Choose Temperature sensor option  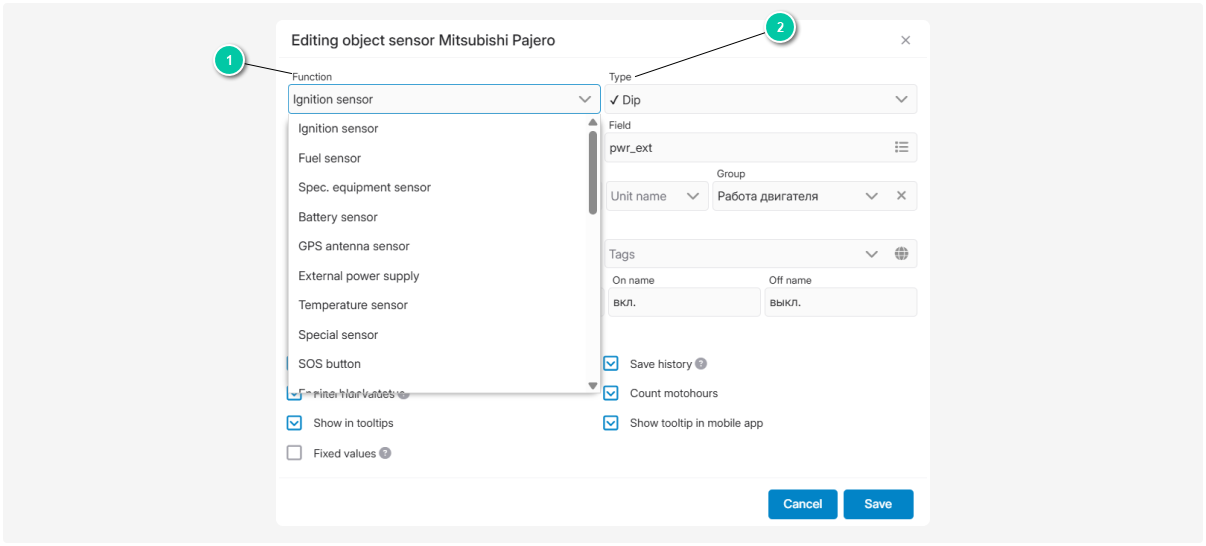pos(353,305)
